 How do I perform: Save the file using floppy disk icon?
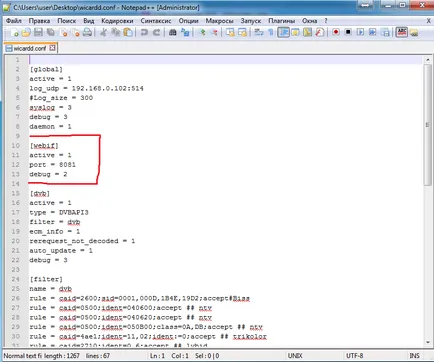(38, 32)
